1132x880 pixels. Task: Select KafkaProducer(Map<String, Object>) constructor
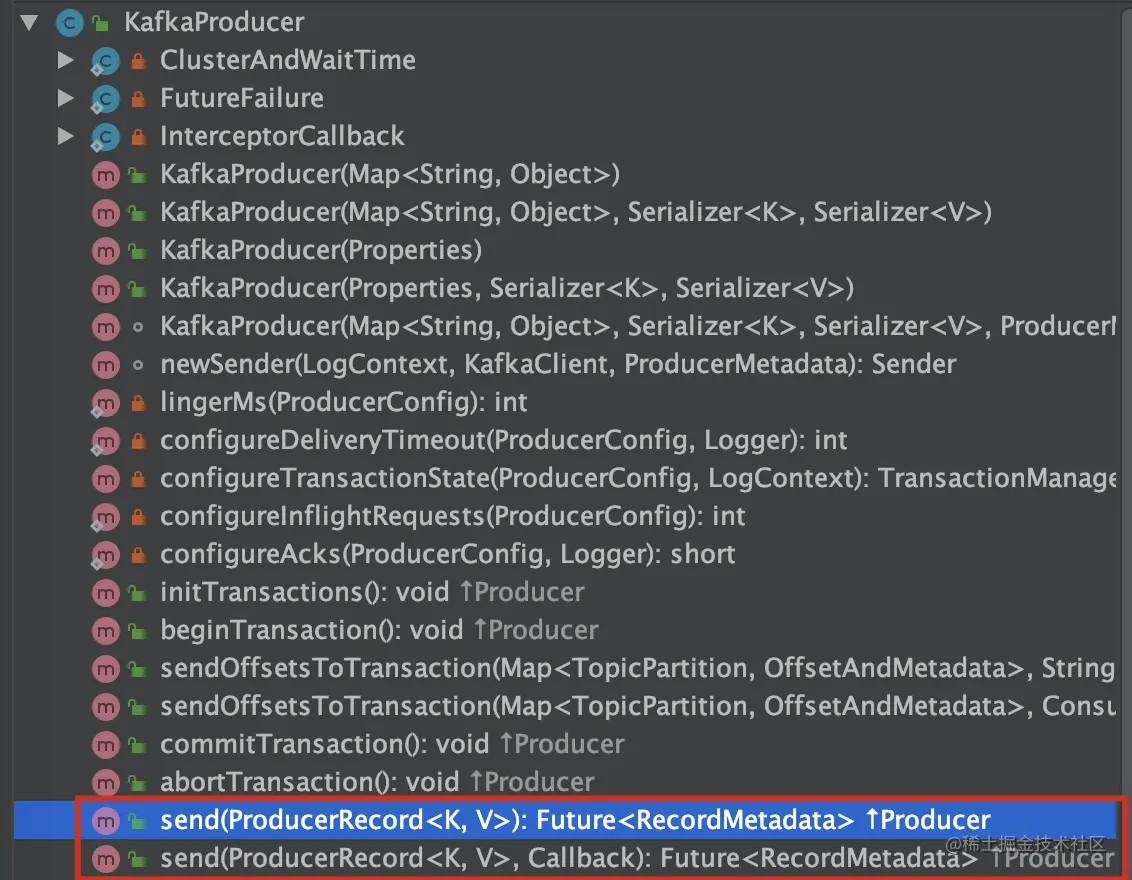[x=390, y=174]
